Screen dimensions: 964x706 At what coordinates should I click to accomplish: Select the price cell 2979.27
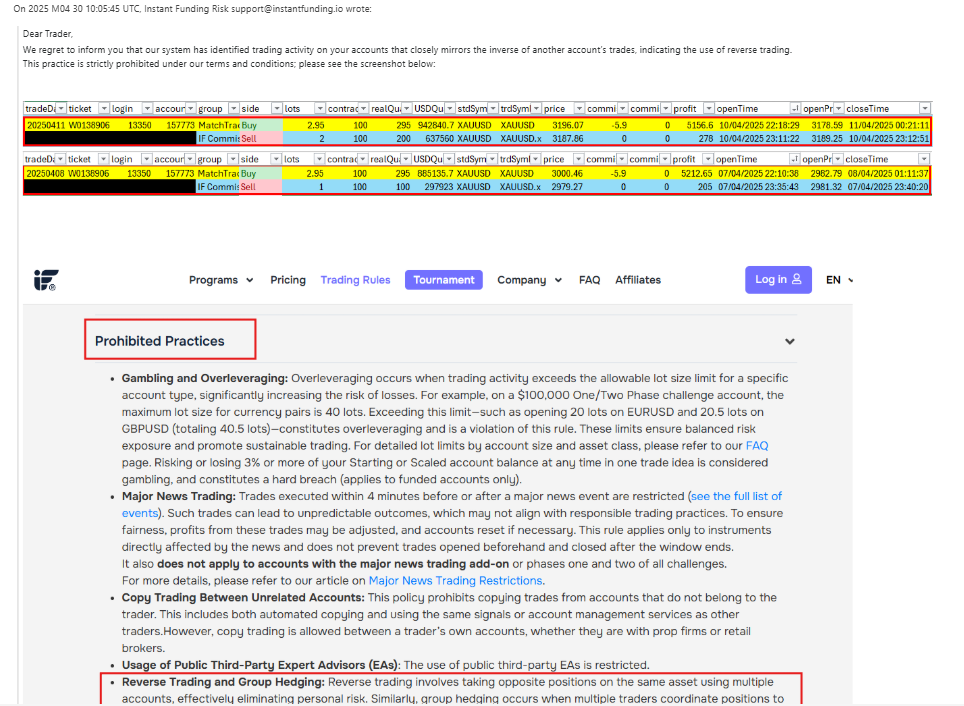pos(563,187)
